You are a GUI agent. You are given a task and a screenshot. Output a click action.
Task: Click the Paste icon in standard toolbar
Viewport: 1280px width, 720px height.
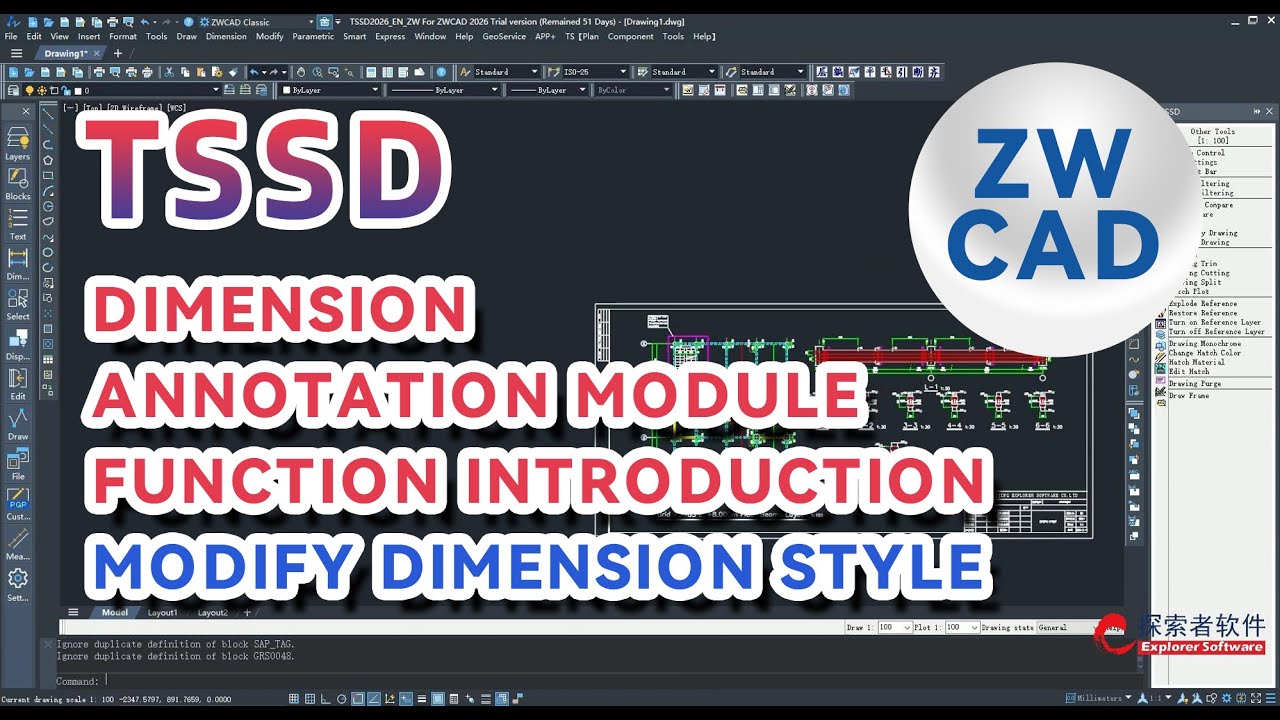[x=201, y=72]
